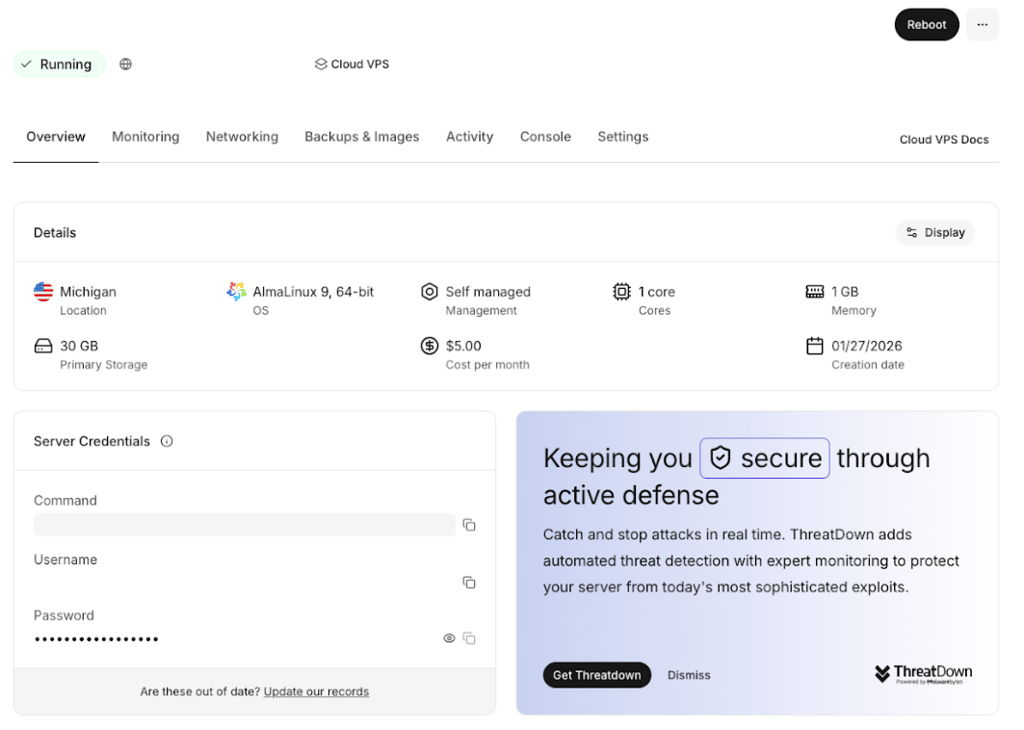Viewport: 1024px width, 730px height.
Task: Click the 1 core value
Action: coord(656,292)
